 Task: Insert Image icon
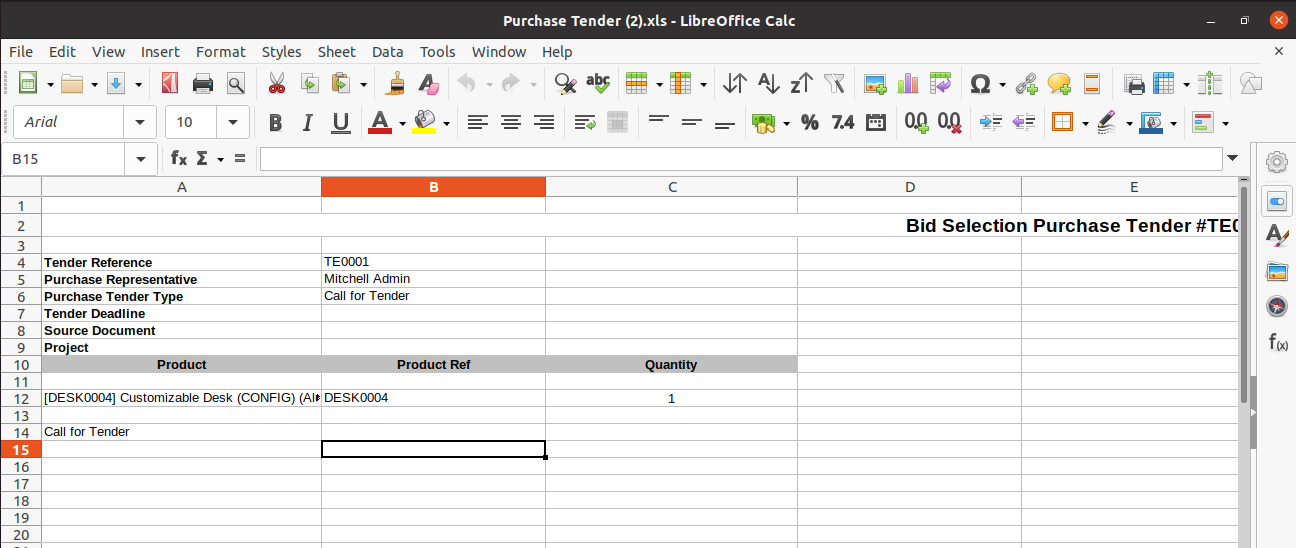click(x=876, y=83)
